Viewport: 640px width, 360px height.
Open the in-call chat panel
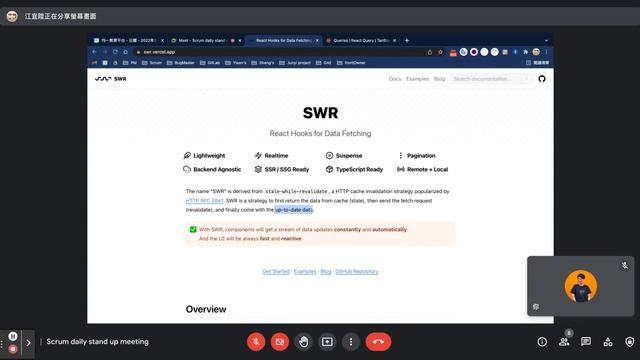click(586, 342)
